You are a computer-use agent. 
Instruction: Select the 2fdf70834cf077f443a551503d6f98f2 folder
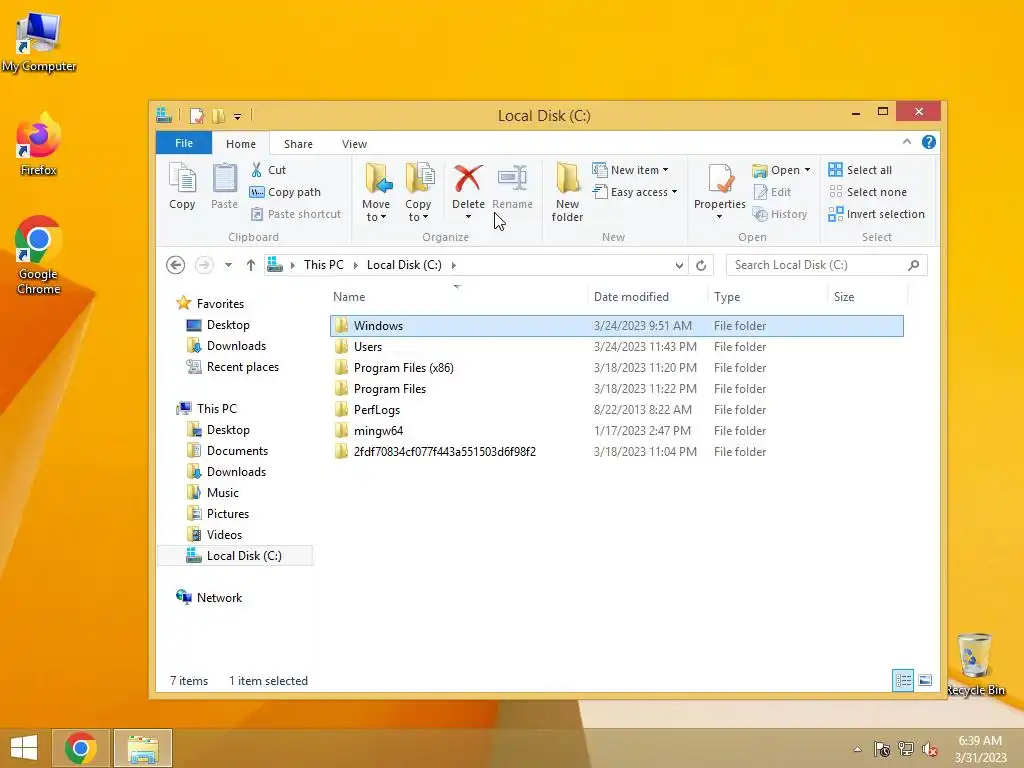point(616,451)
